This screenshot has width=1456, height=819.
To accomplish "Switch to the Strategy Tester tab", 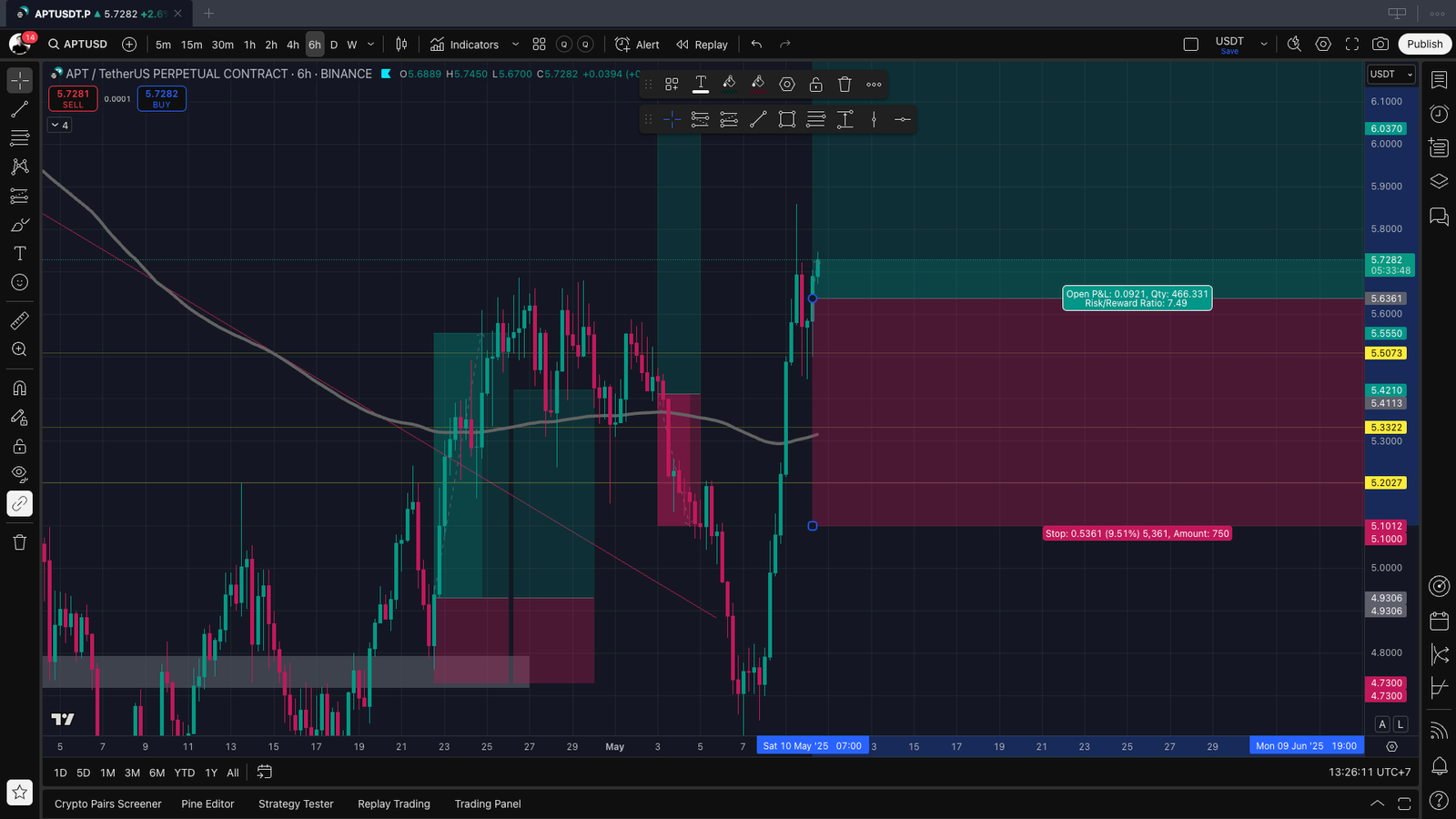I will coord(296,804).
